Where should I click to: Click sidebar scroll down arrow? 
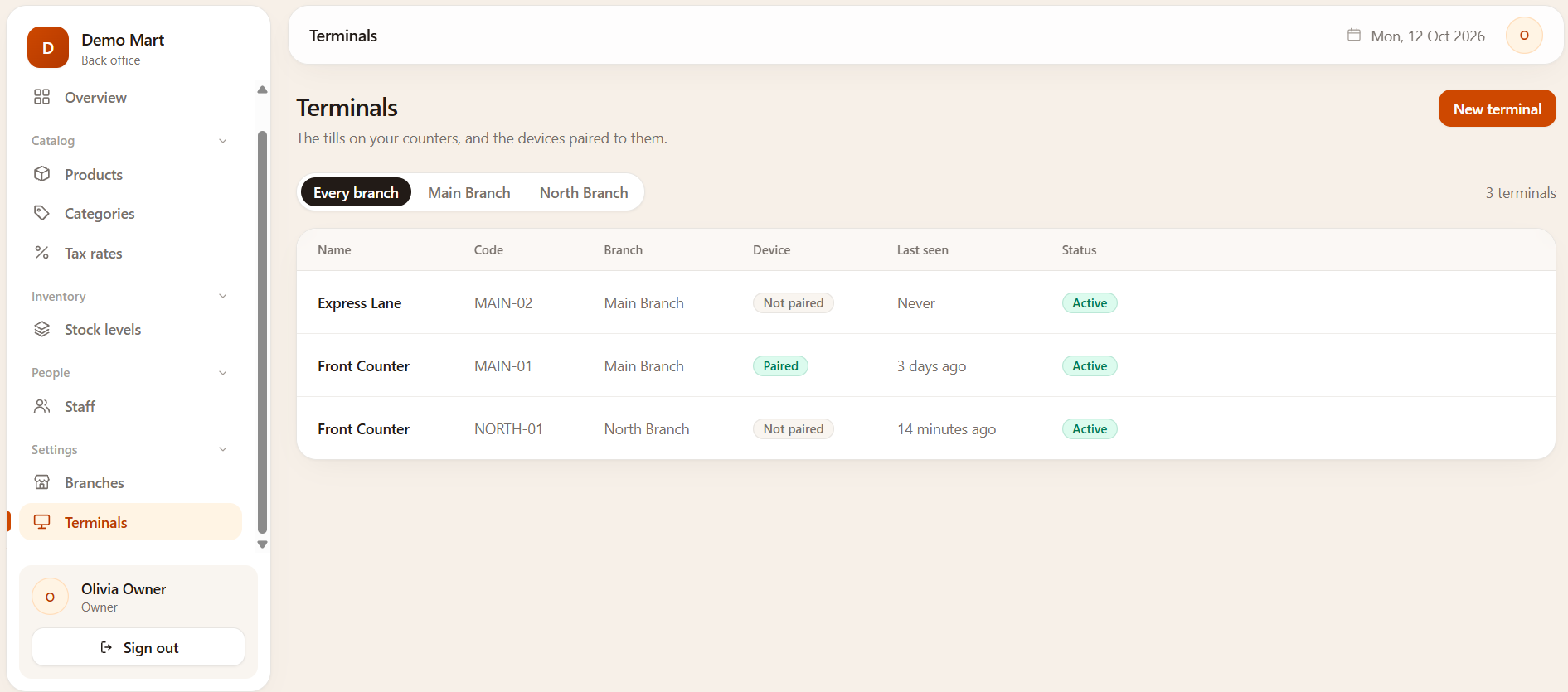point(262,544)
